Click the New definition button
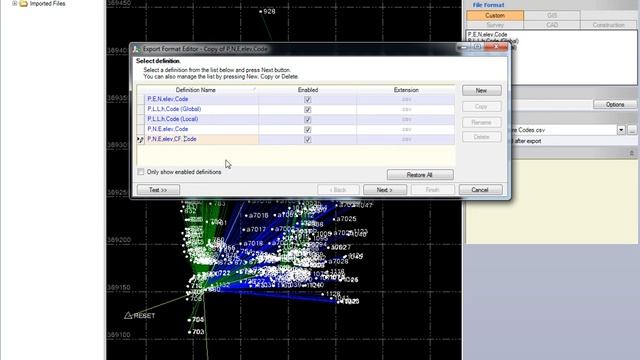Screen dimensions: 640x360 [x=482, y=91]
